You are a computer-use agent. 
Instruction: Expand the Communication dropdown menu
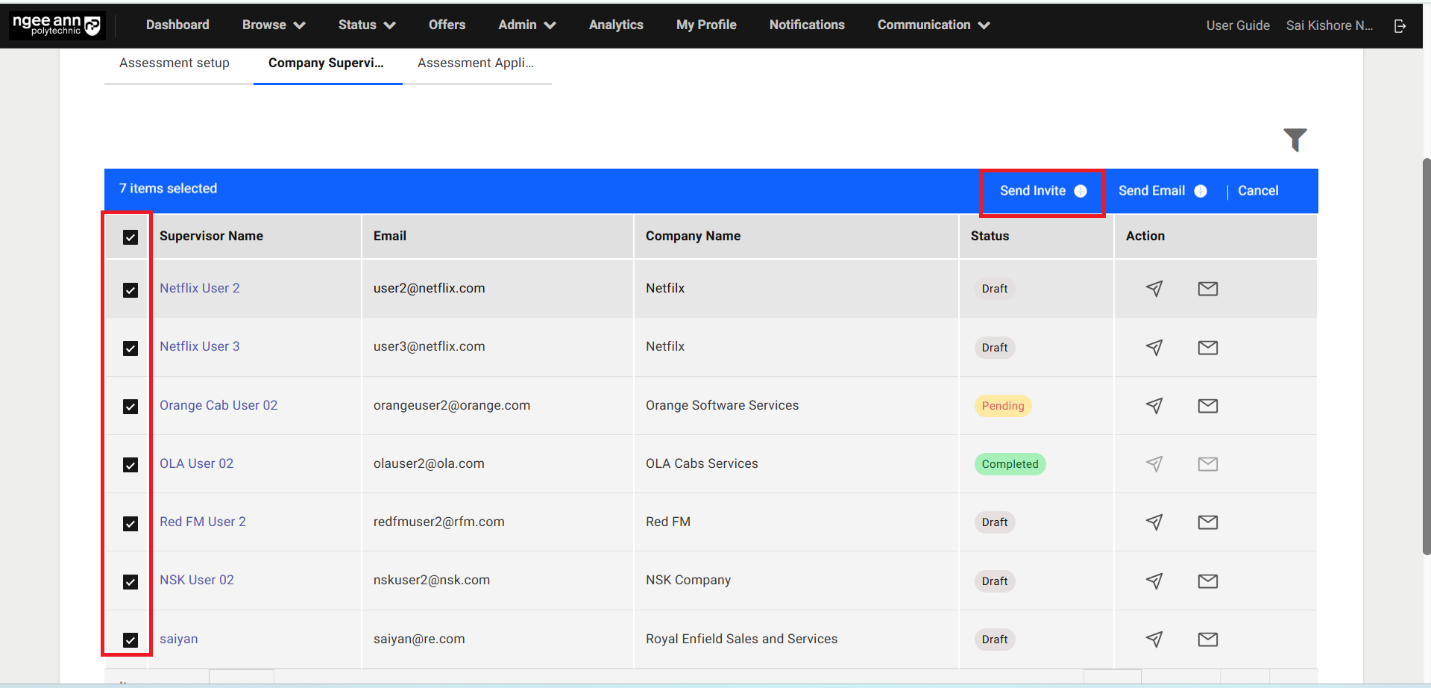(933, 25)
